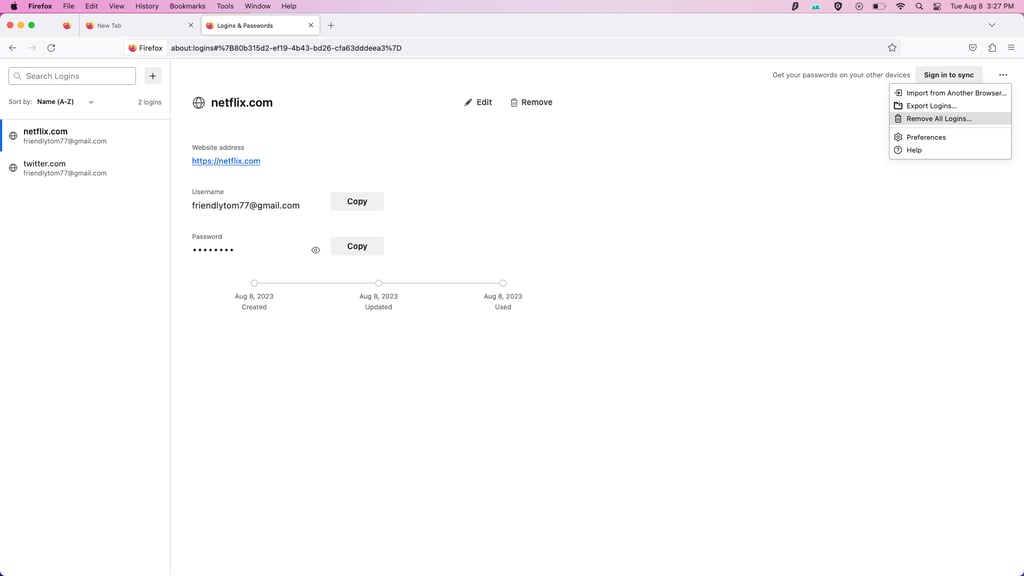The width and height of the screenshot is (1024, 576).
Task: Open the Window menu
Action: point(257,6)
